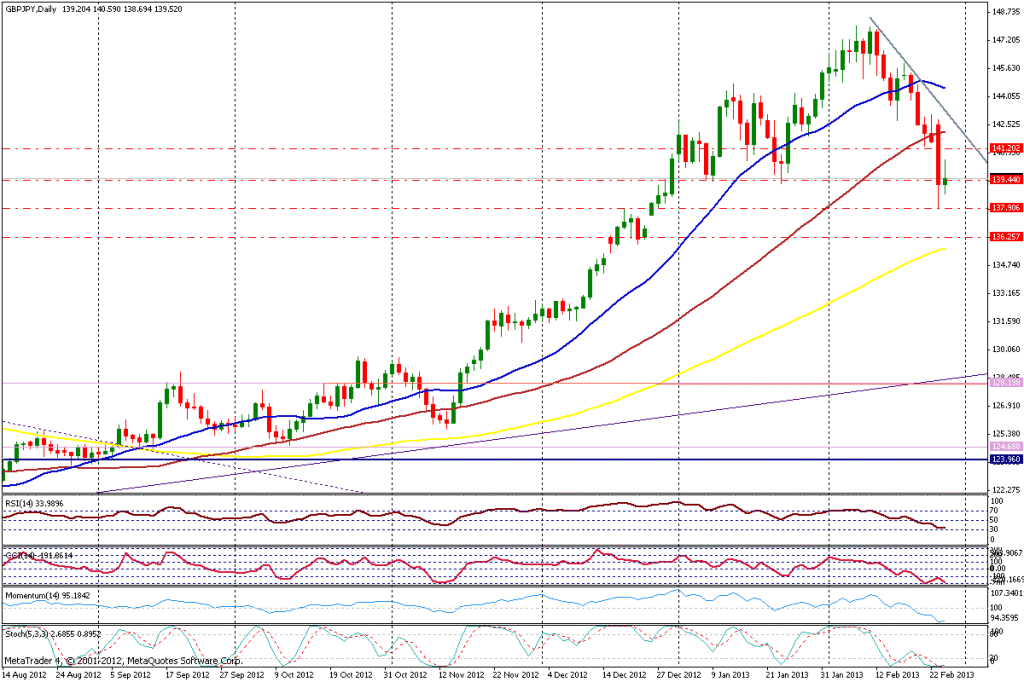
Task: Click the last green candlestick on the chart
Action: pos(945,179)
